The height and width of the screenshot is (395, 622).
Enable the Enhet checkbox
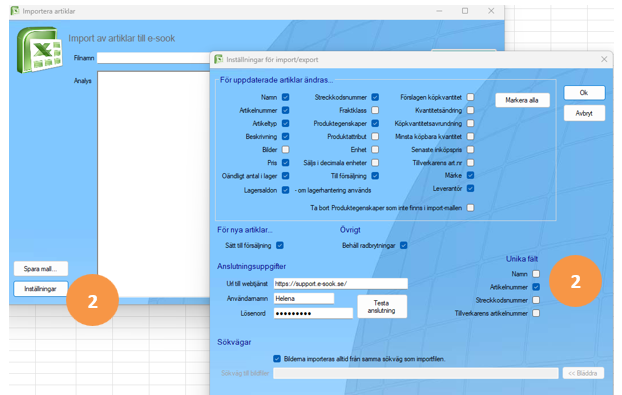click(375, 150)
